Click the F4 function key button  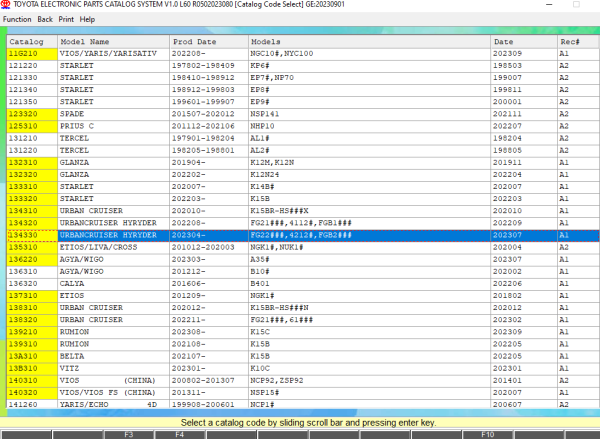click(x=179, y=434)
